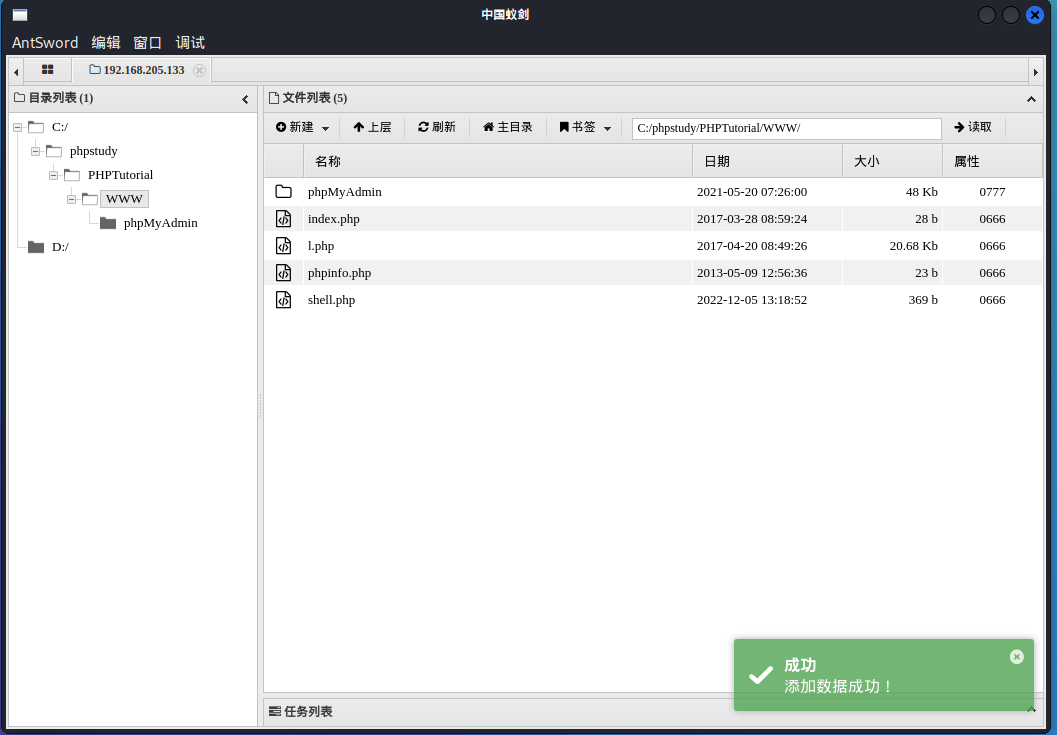
Task: Sort by 大小 column header
Action: 893,161
